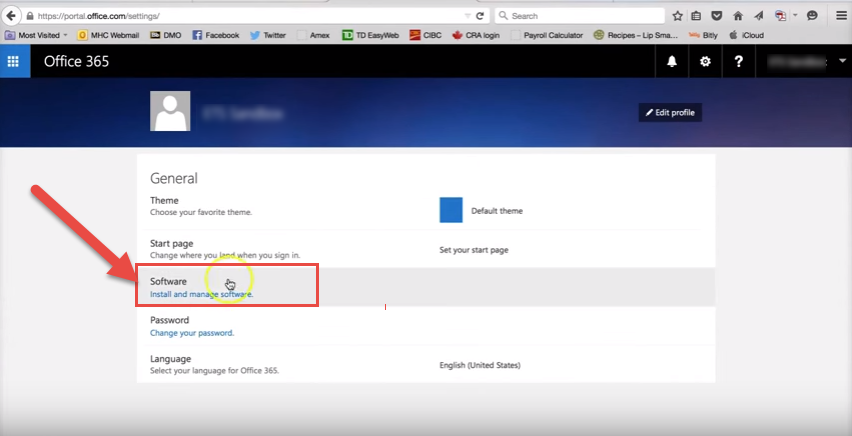Click the Office 365 header title
The width and height of the screenshot is (852, 436).
pyautogui.click(x=77, y=61)
